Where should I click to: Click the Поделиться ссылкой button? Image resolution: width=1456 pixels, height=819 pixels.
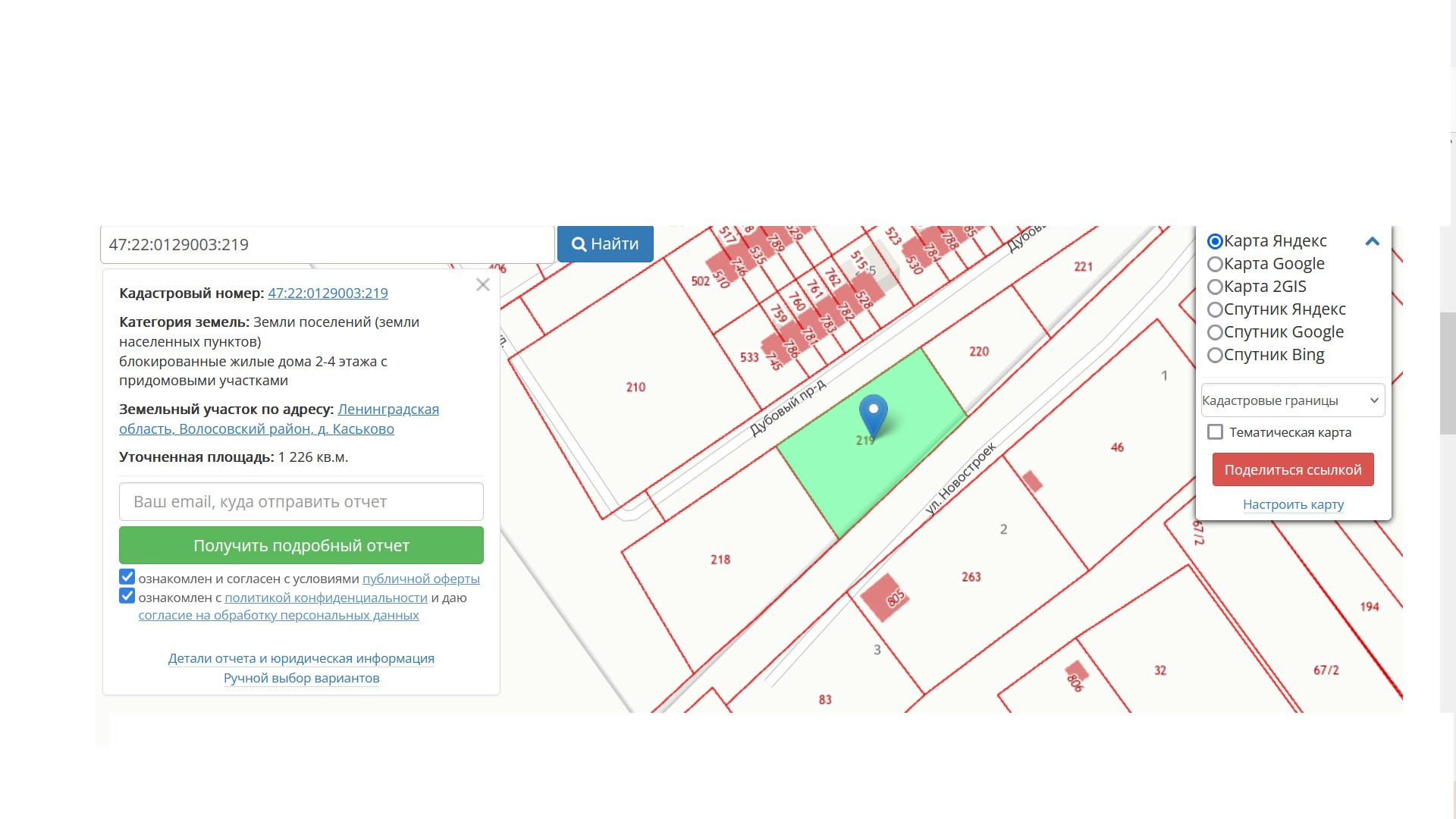tap(1292, 469)
